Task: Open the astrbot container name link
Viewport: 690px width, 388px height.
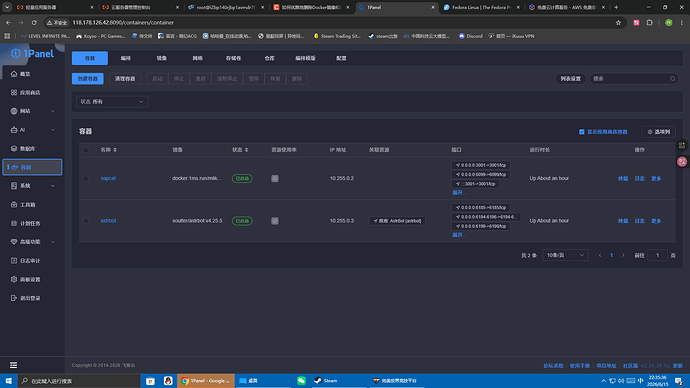Action: pos(108,221)
